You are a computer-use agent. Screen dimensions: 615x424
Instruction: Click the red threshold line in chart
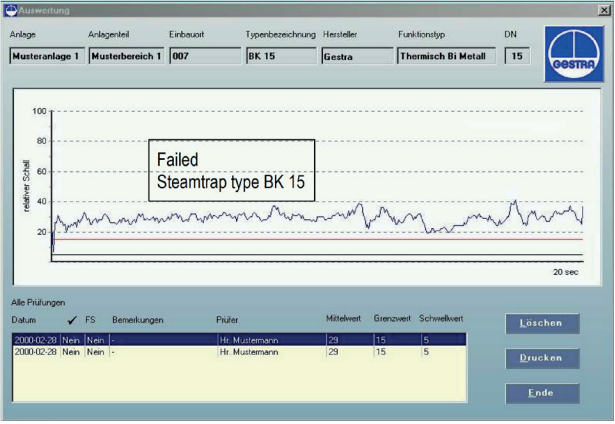click(300, 240)
